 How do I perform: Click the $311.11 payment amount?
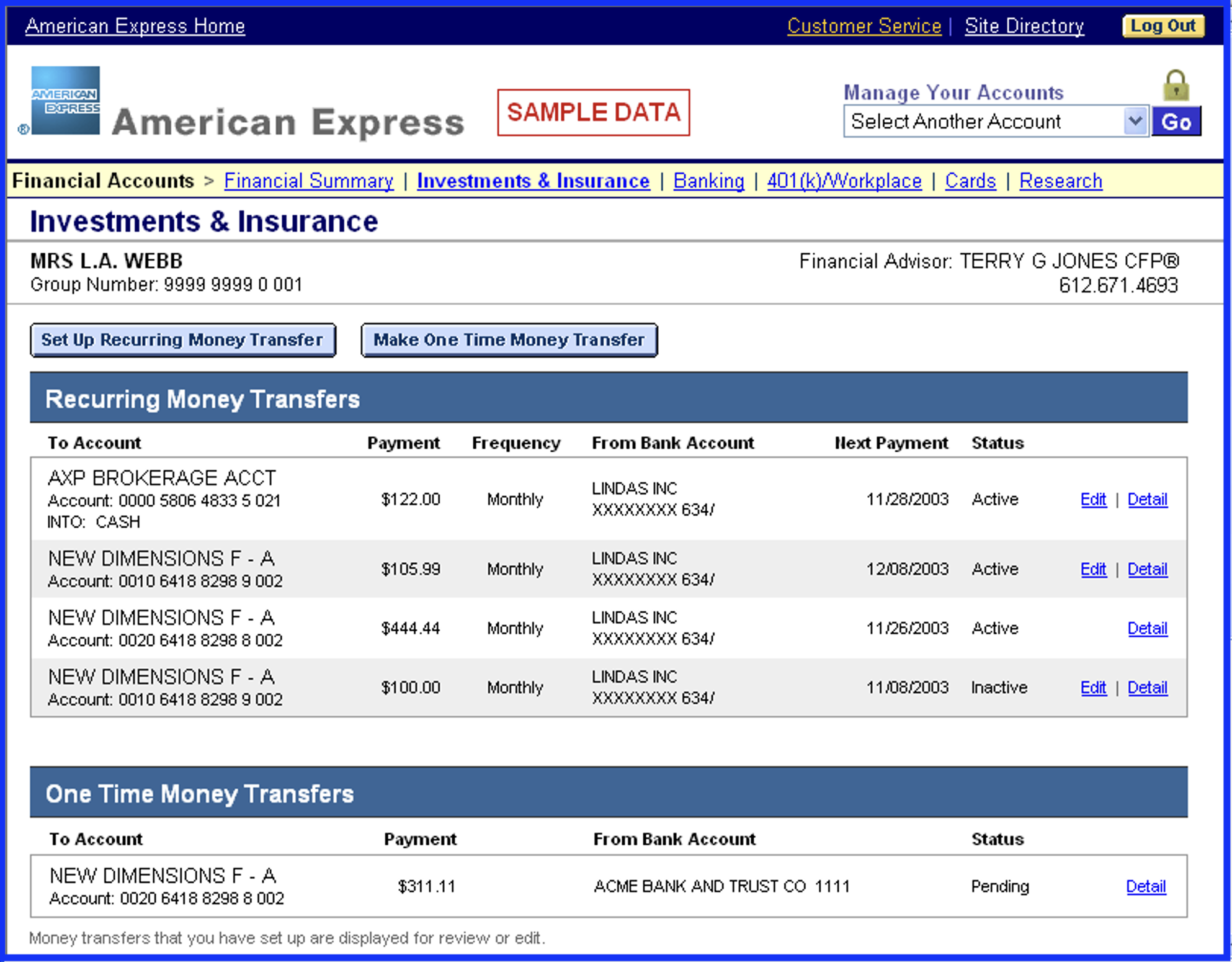(426, 886)
